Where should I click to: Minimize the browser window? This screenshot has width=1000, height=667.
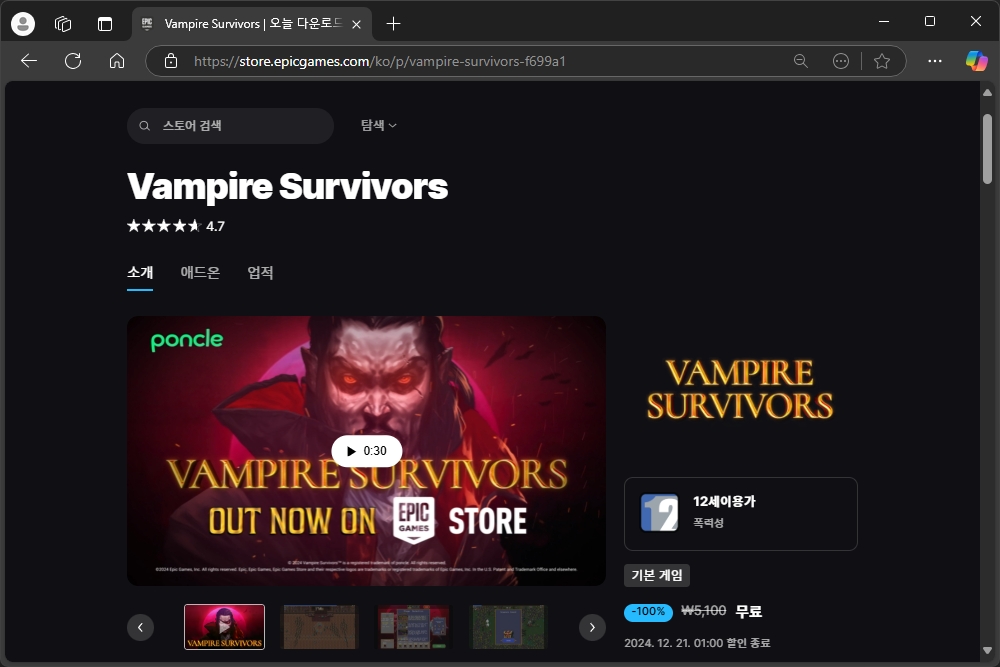[884, 21]
